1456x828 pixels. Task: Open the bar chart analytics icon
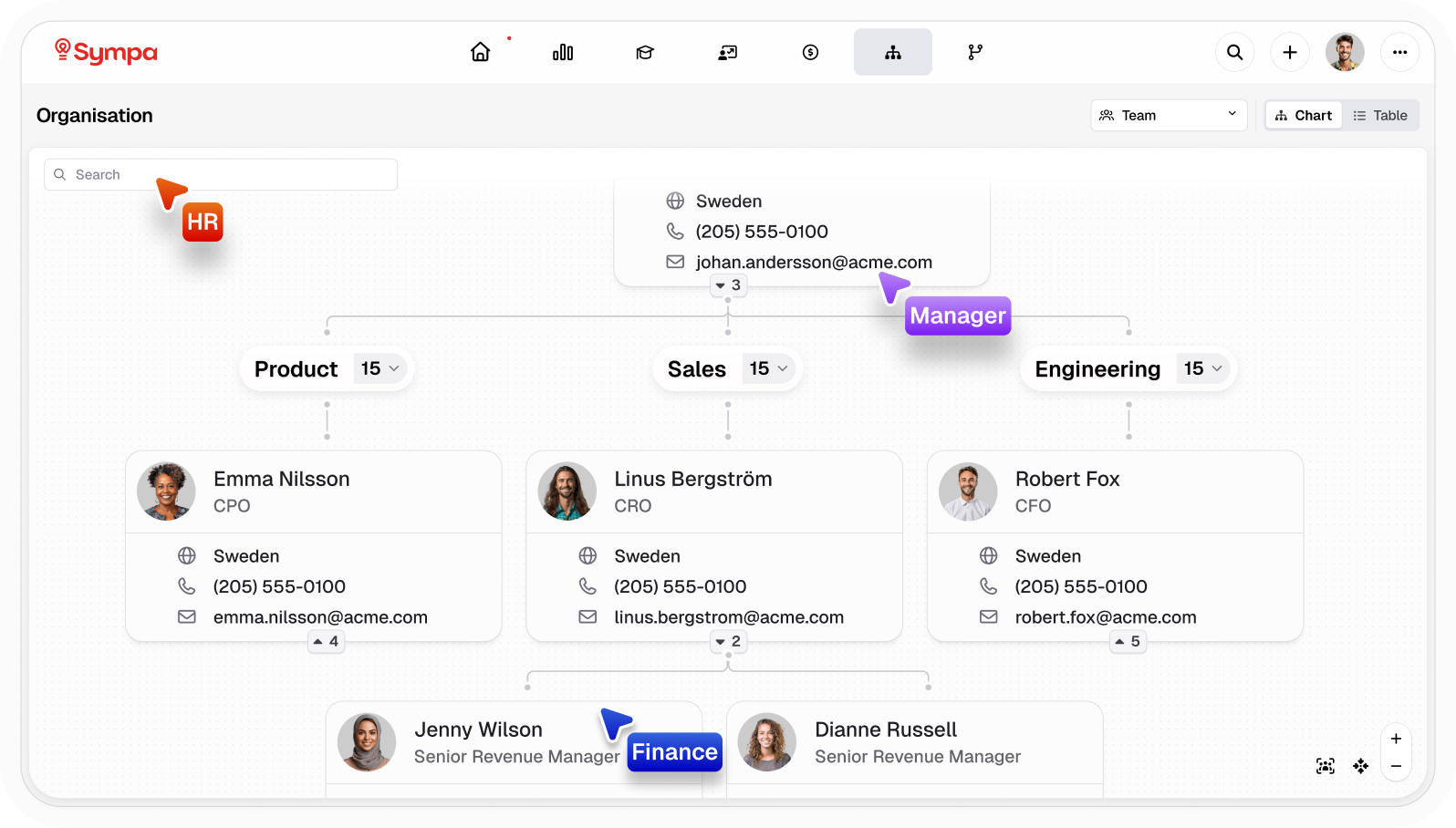563,52
